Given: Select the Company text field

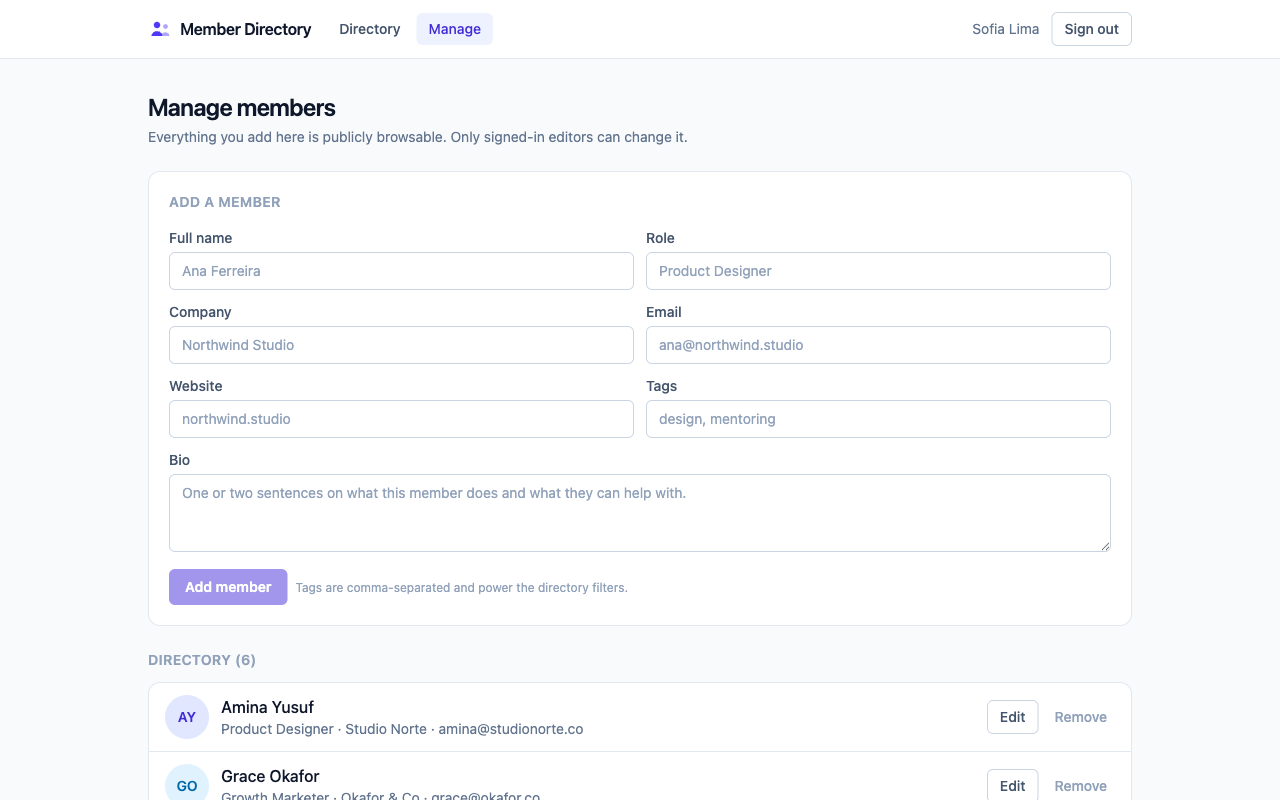Looking at the screenshot, I should point(401,345).
